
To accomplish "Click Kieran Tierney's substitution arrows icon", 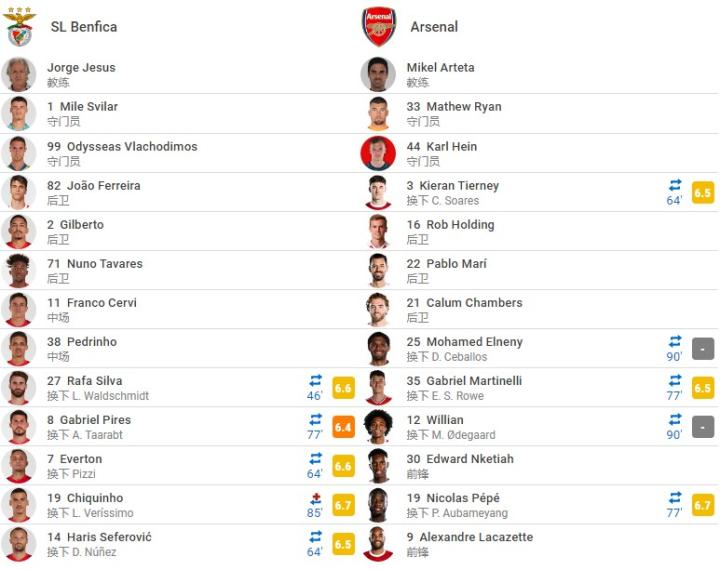I will point(675,185).
